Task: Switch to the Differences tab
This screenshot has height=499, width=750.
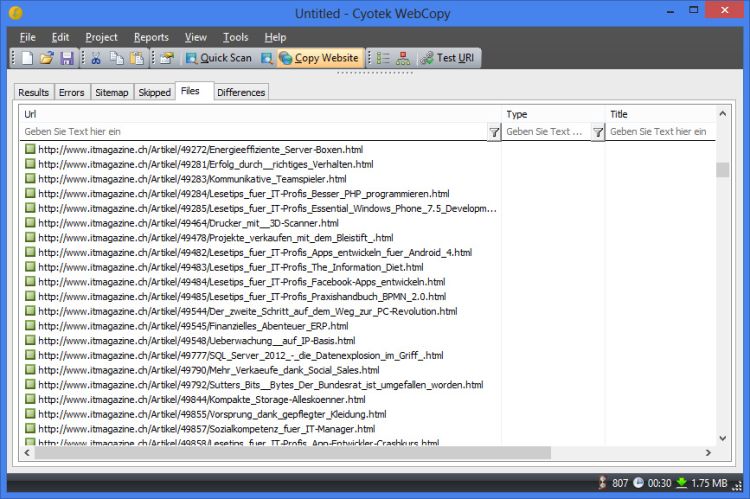Action: [241, 92]
